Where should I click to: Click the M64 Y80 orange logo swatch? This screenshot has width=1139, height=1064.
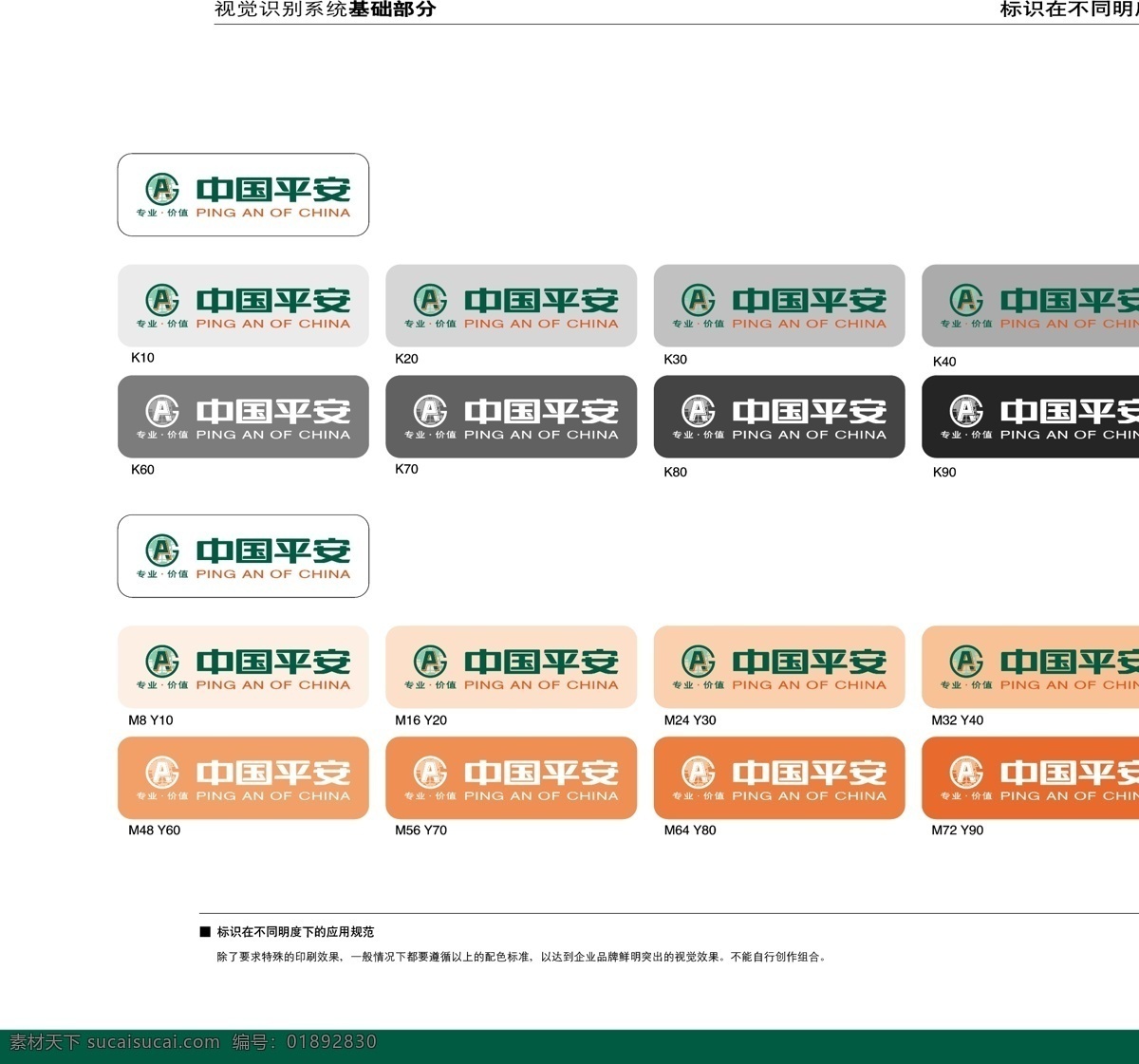click(x=779, y=778)
